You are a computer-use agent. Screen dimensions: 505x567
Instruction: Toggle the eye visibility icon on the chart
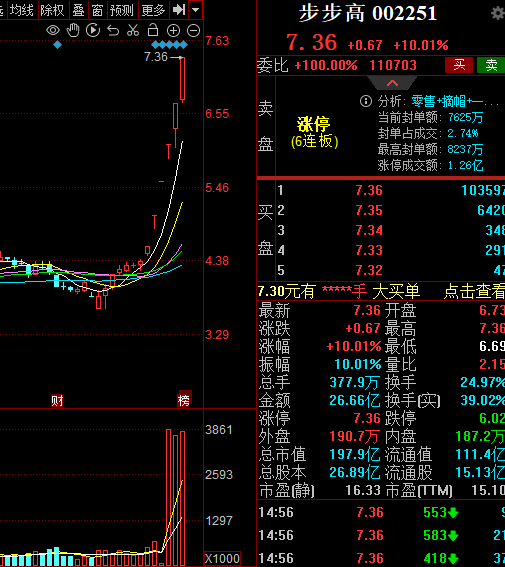53,30
